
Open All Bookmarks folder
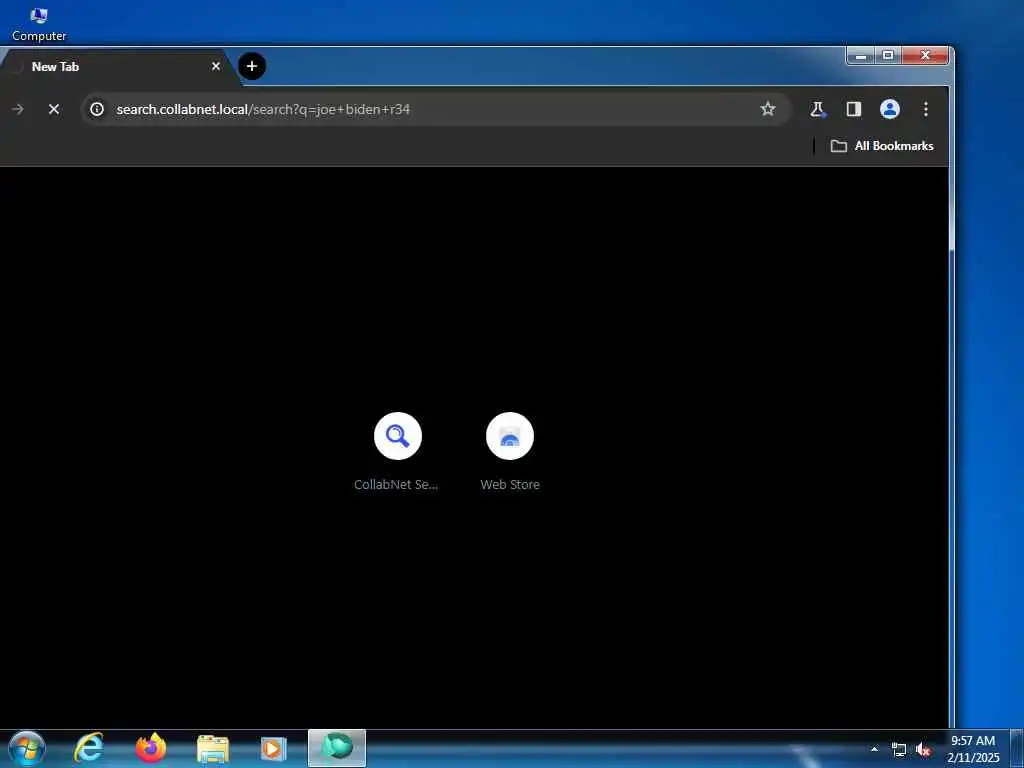tap(882, 146)
